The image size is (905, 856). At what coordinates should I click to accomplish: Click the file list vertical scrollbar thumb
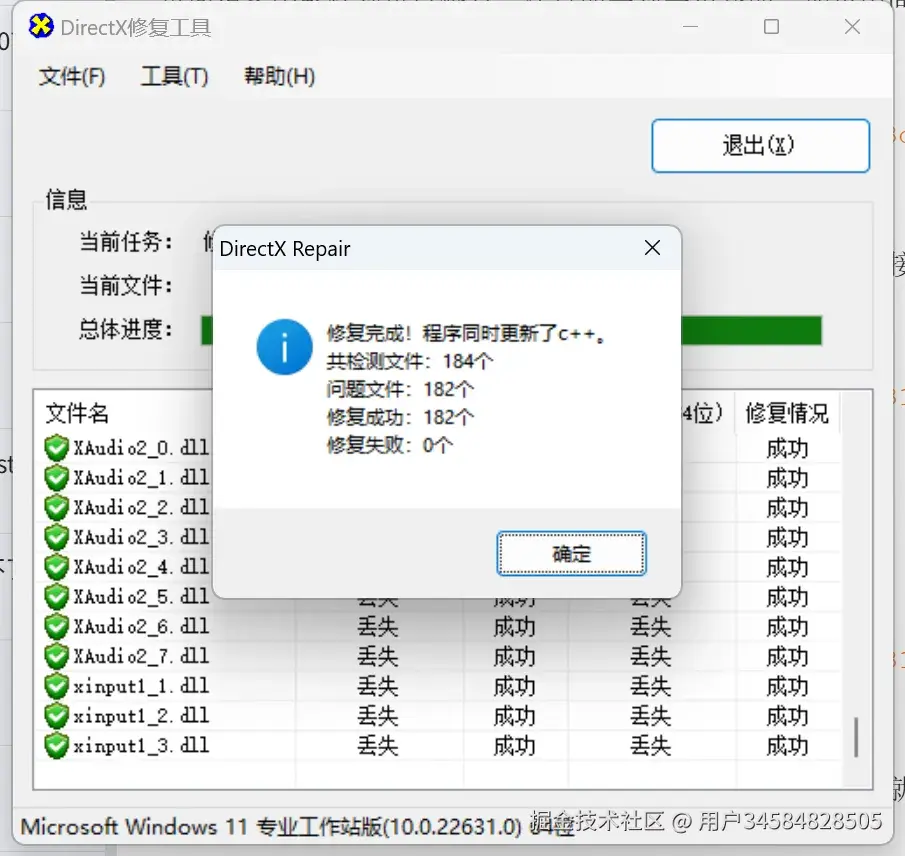[856, 737]
